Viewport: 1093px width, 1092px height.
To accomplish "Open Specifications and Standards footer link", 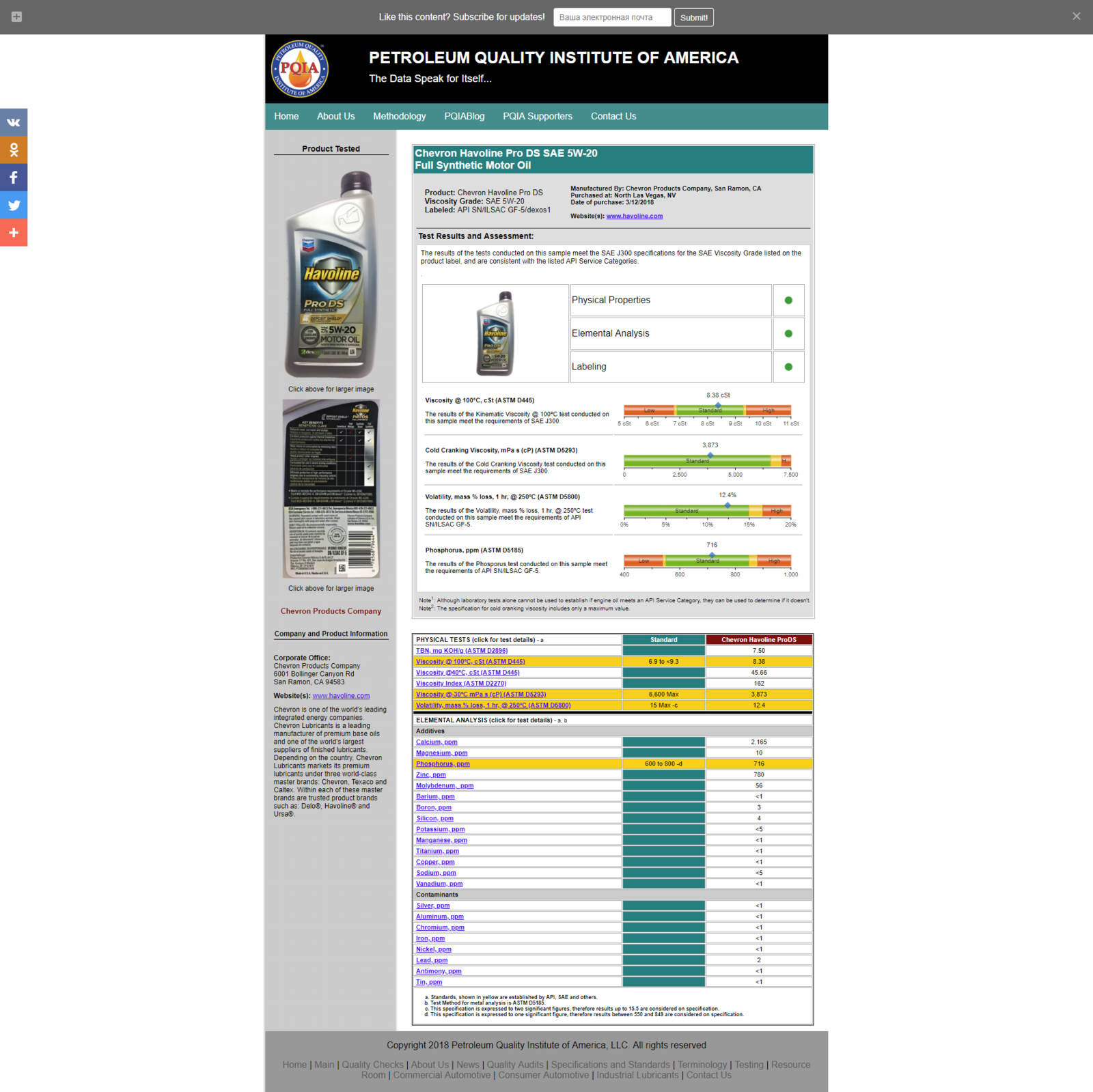I will tap(611, 1065).
